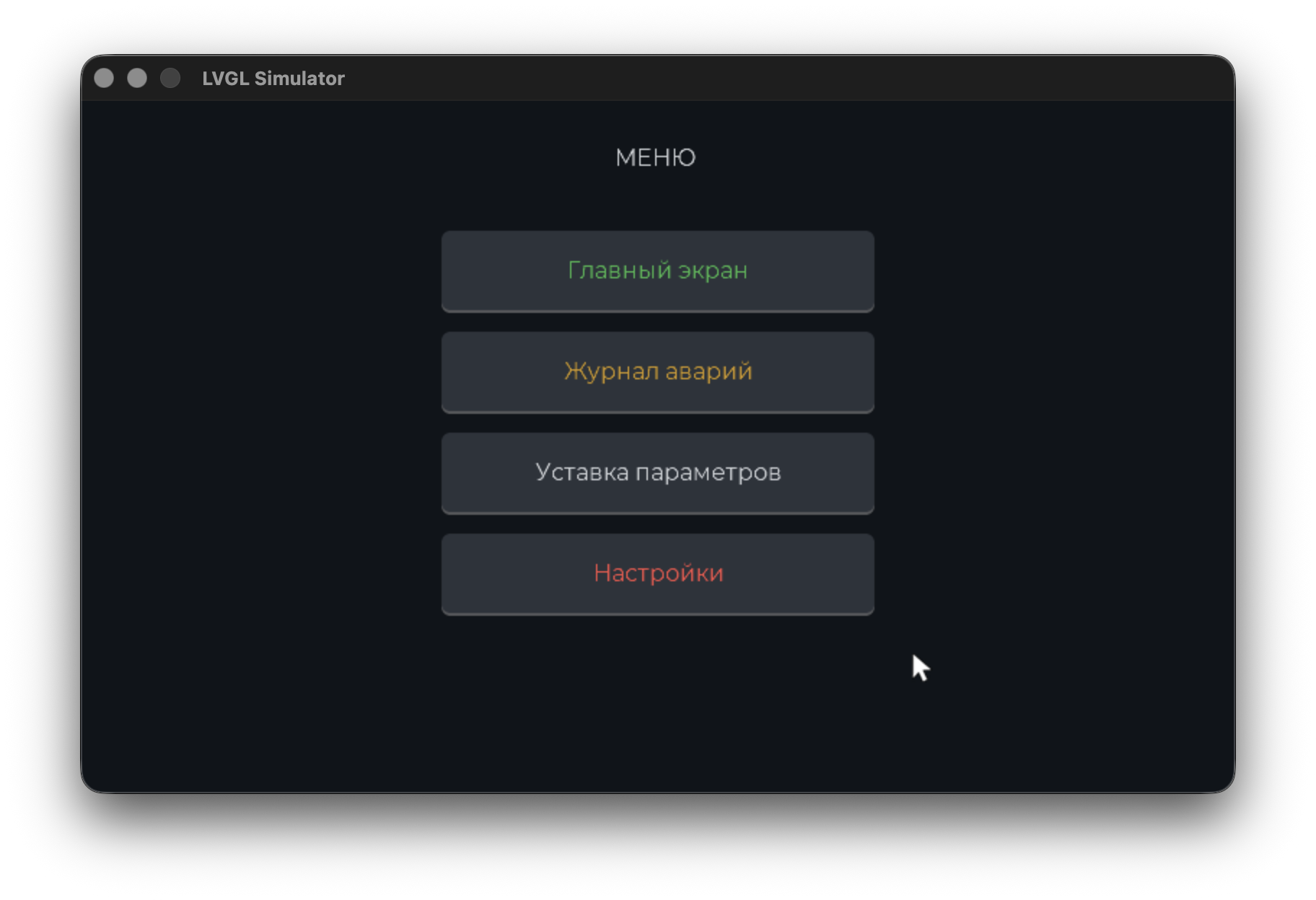Open the Настройки button
The image size is (1316, 900).
point(657,574)
